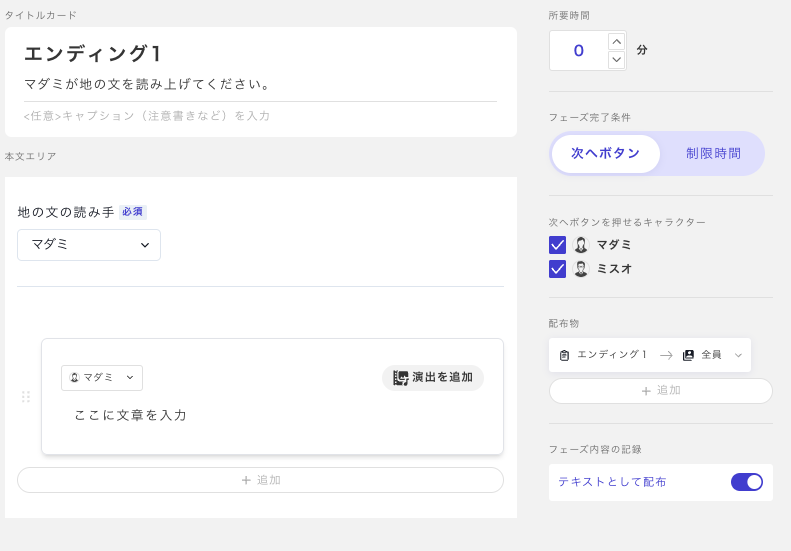
Task: Click the drag handle beside the text block
Action: [x=26, y=397]
